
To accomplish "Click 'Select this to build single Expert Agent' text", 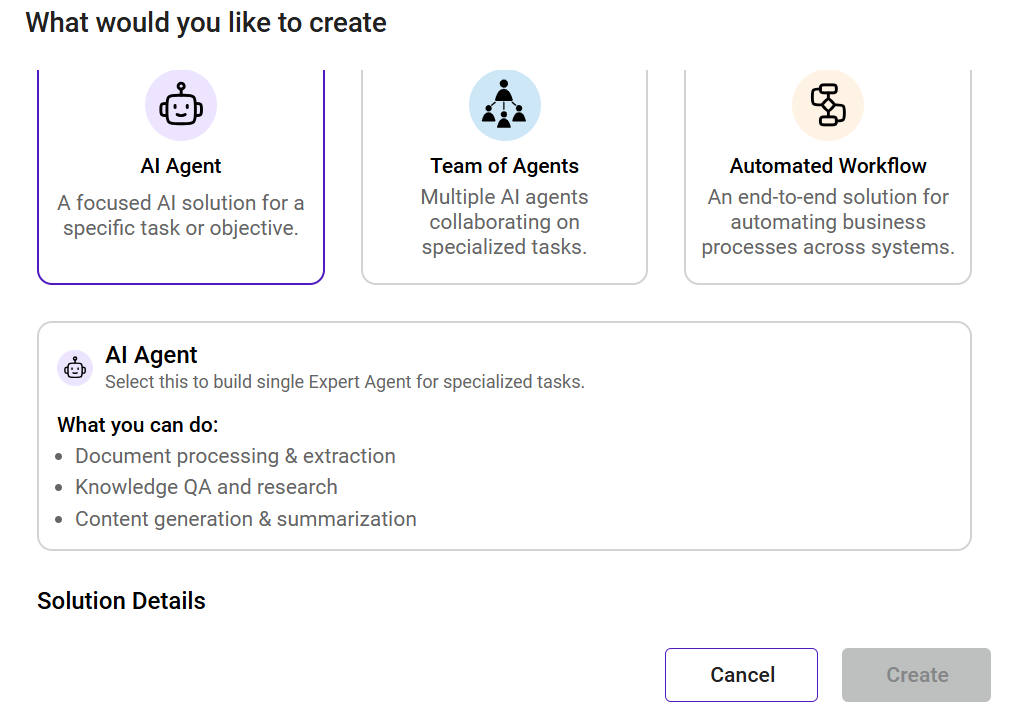I will click(x=345, y=382).
